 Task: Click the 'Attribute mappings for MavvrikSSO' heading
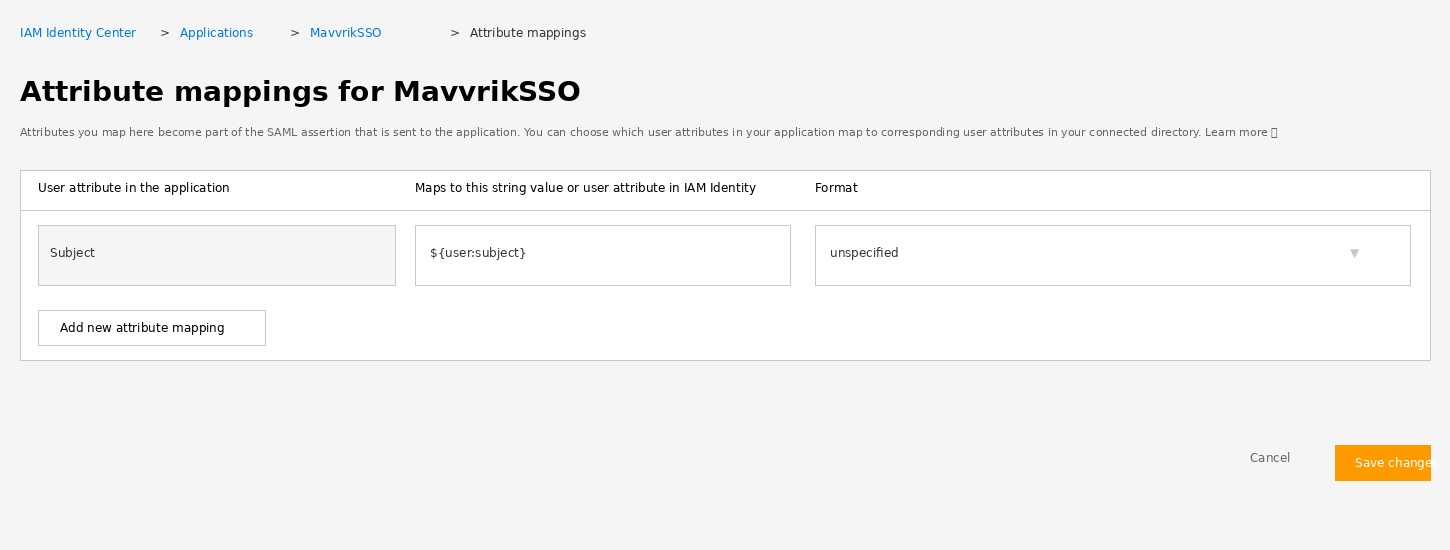pyautogui.click(x=300, y=92)
